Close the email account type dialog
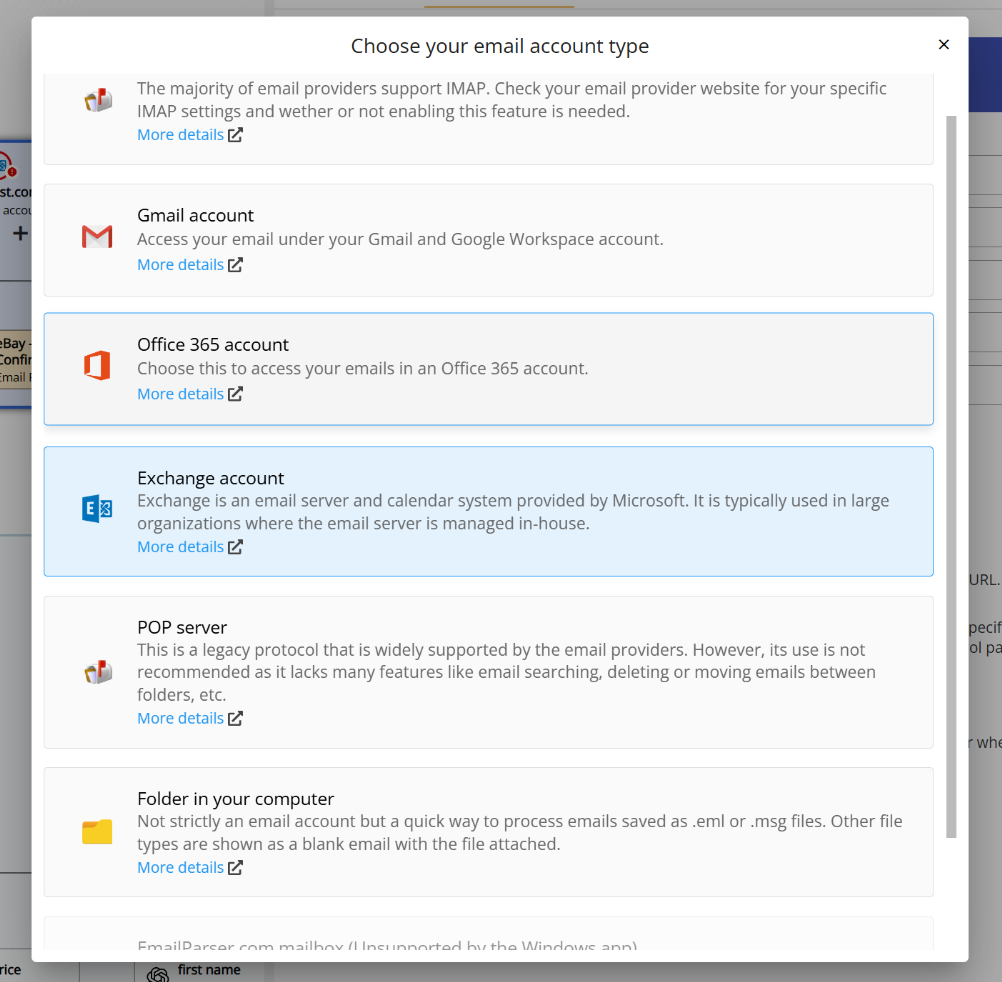Image resolution: width=1002 pixels, height=982 pixels. 943,44
